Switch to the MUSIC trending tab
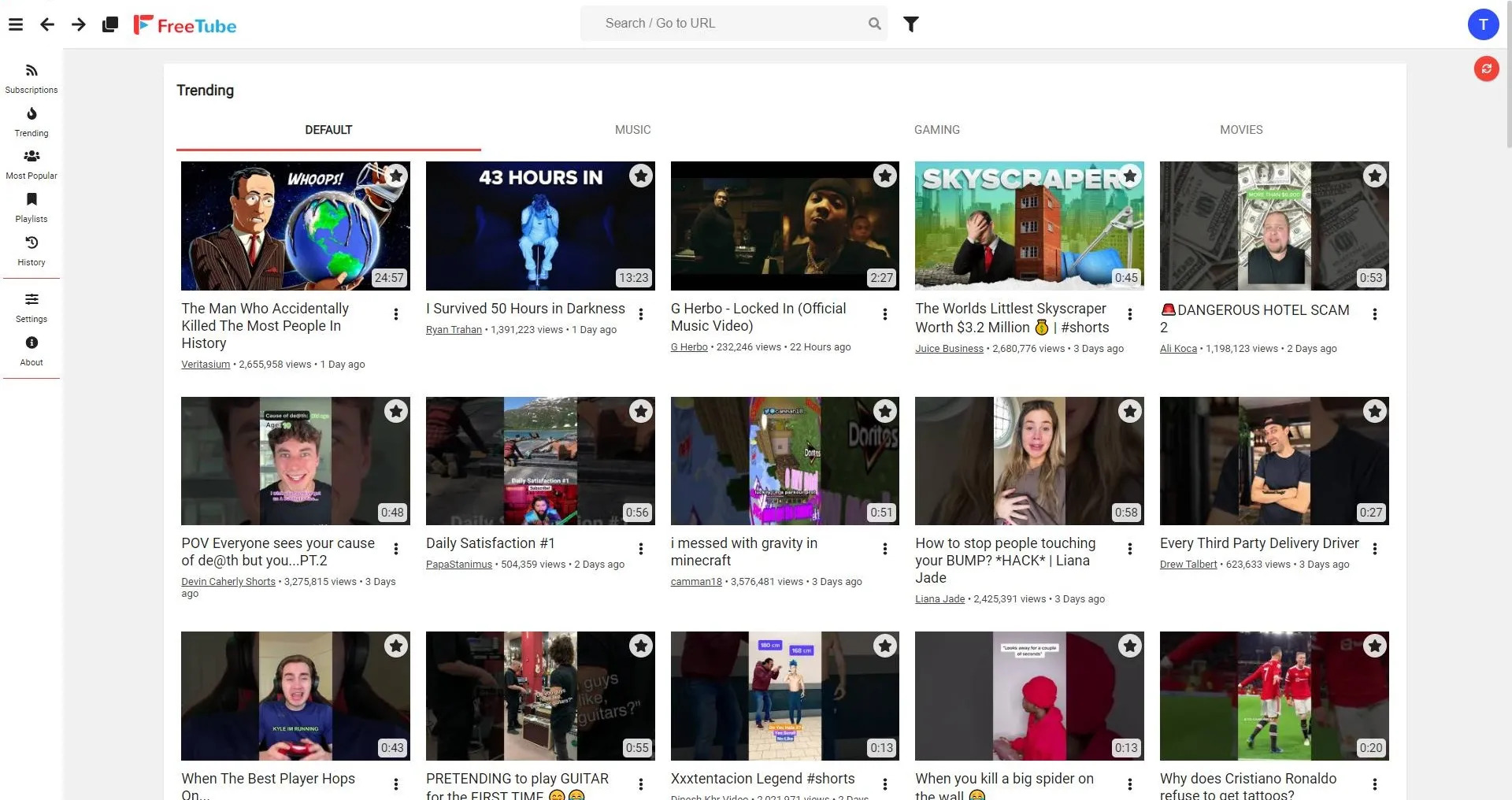 point(632,130)
